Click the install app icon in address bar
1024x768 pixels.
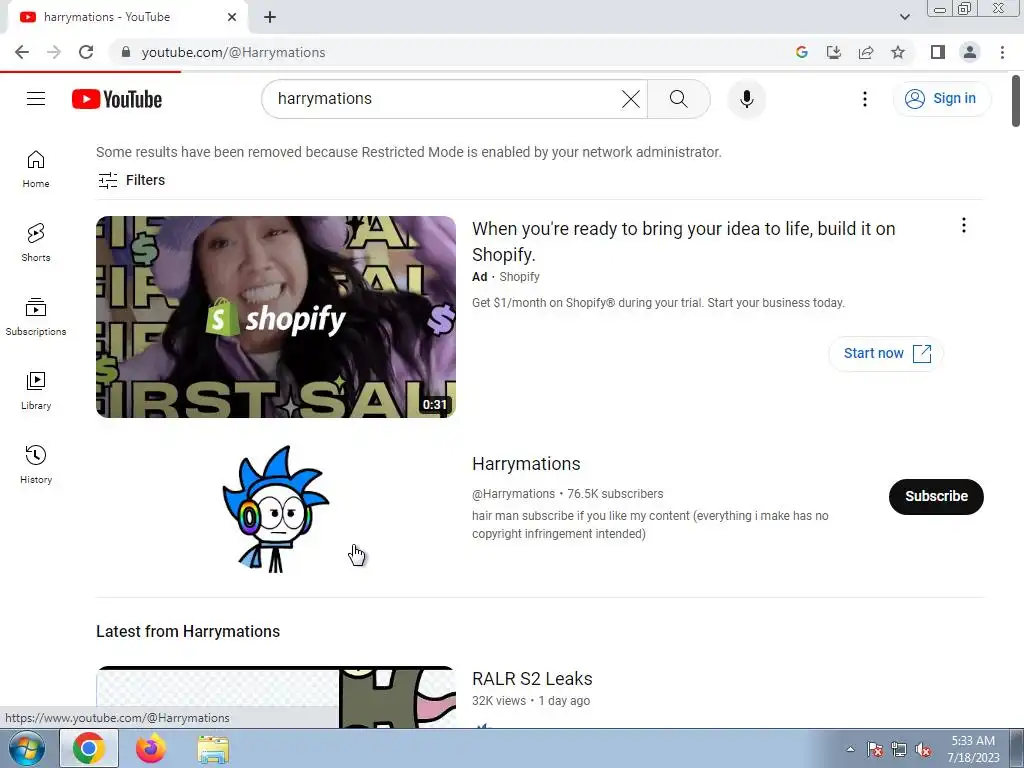[x=834, y=52]
